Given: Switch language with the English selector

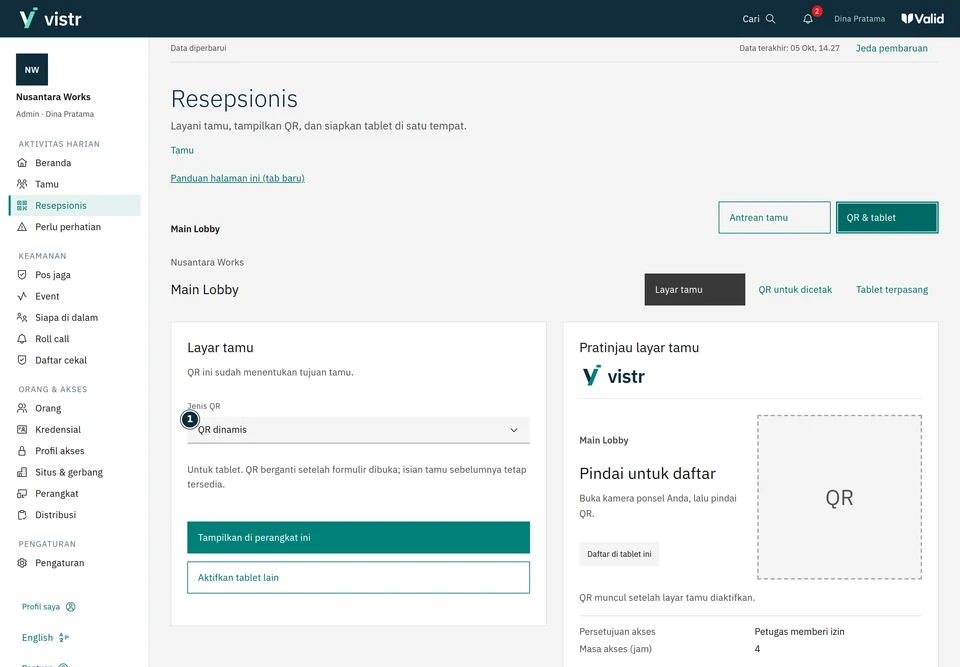Looking at the screenshot, I should click(x=45, y=638).
